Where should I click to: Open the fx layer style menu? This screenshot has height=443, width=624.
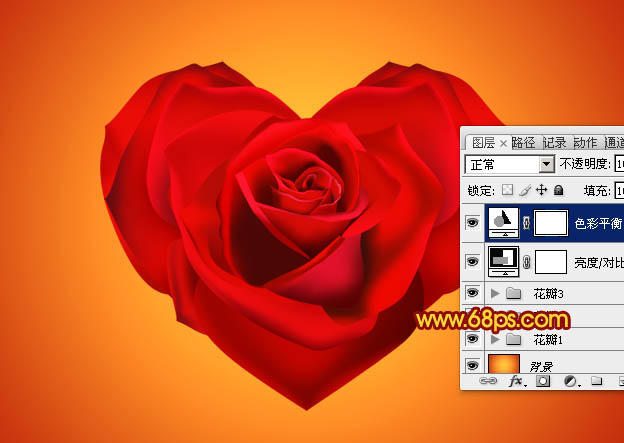(517, 381)
